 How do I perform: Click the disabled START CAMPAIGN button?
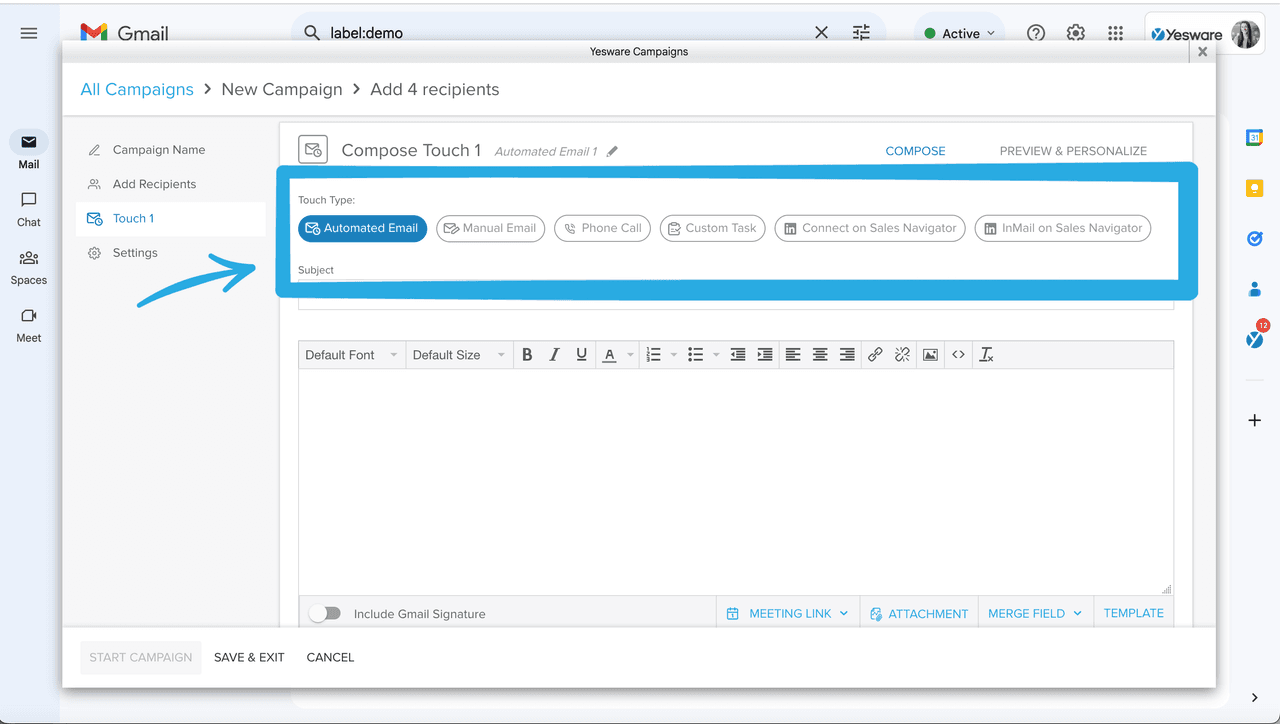(141, 657)
